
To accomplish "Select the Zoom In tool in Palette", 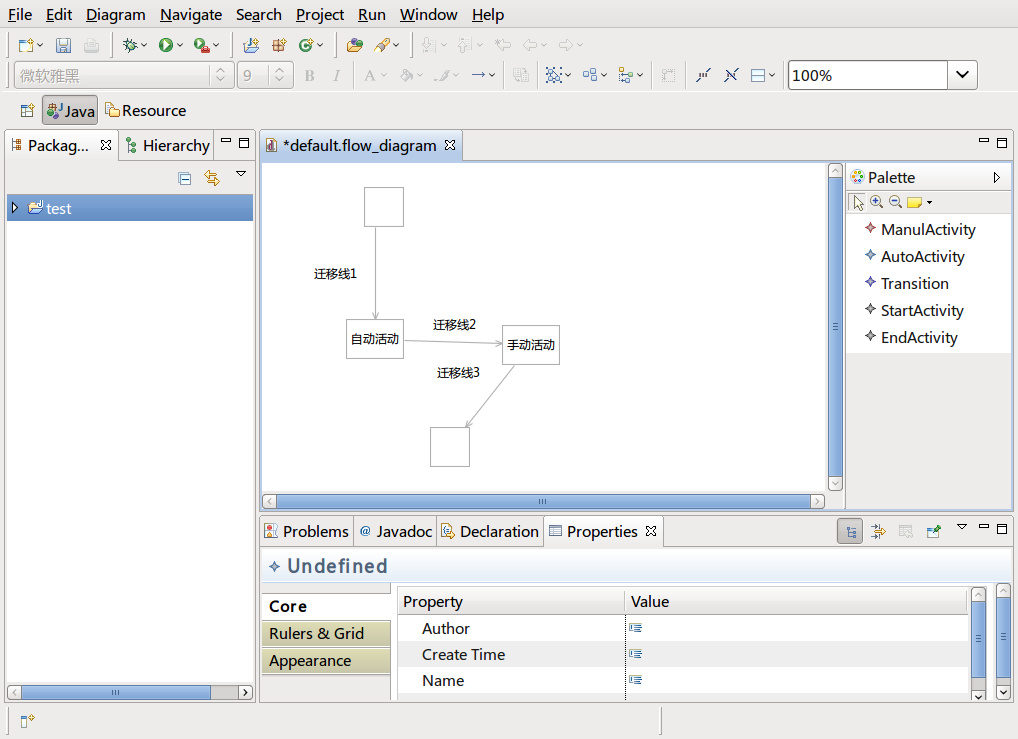I will tap(876, 202).
